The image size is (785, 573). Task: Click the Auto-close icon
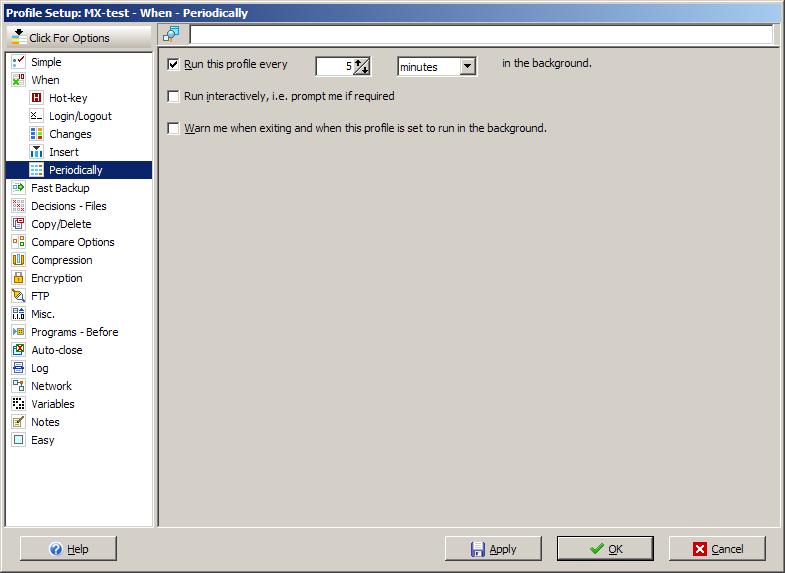pyautogui.click(x=18, y=350)
